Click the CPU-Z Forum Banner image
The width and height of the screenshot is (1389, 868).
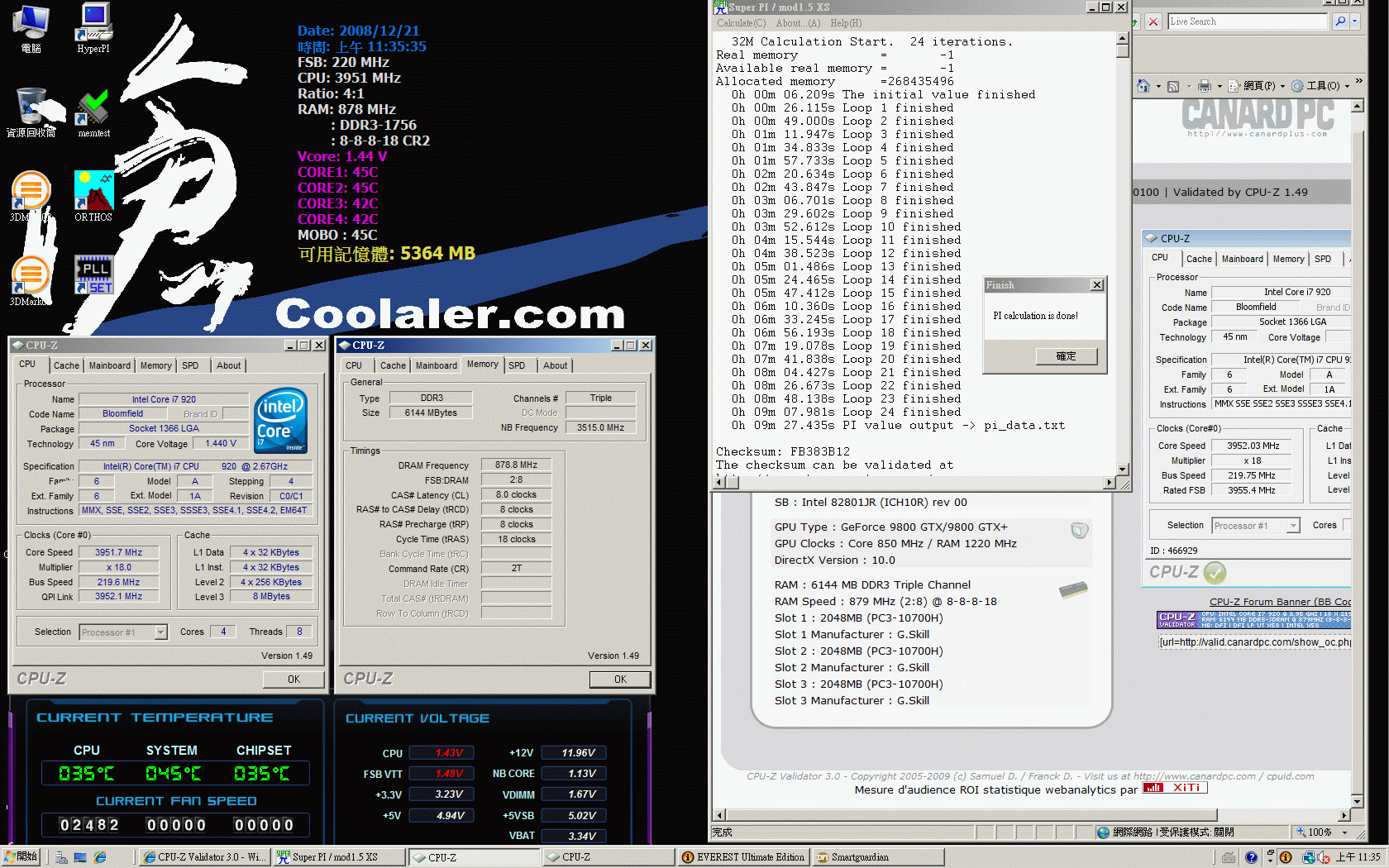[1253, 620]
